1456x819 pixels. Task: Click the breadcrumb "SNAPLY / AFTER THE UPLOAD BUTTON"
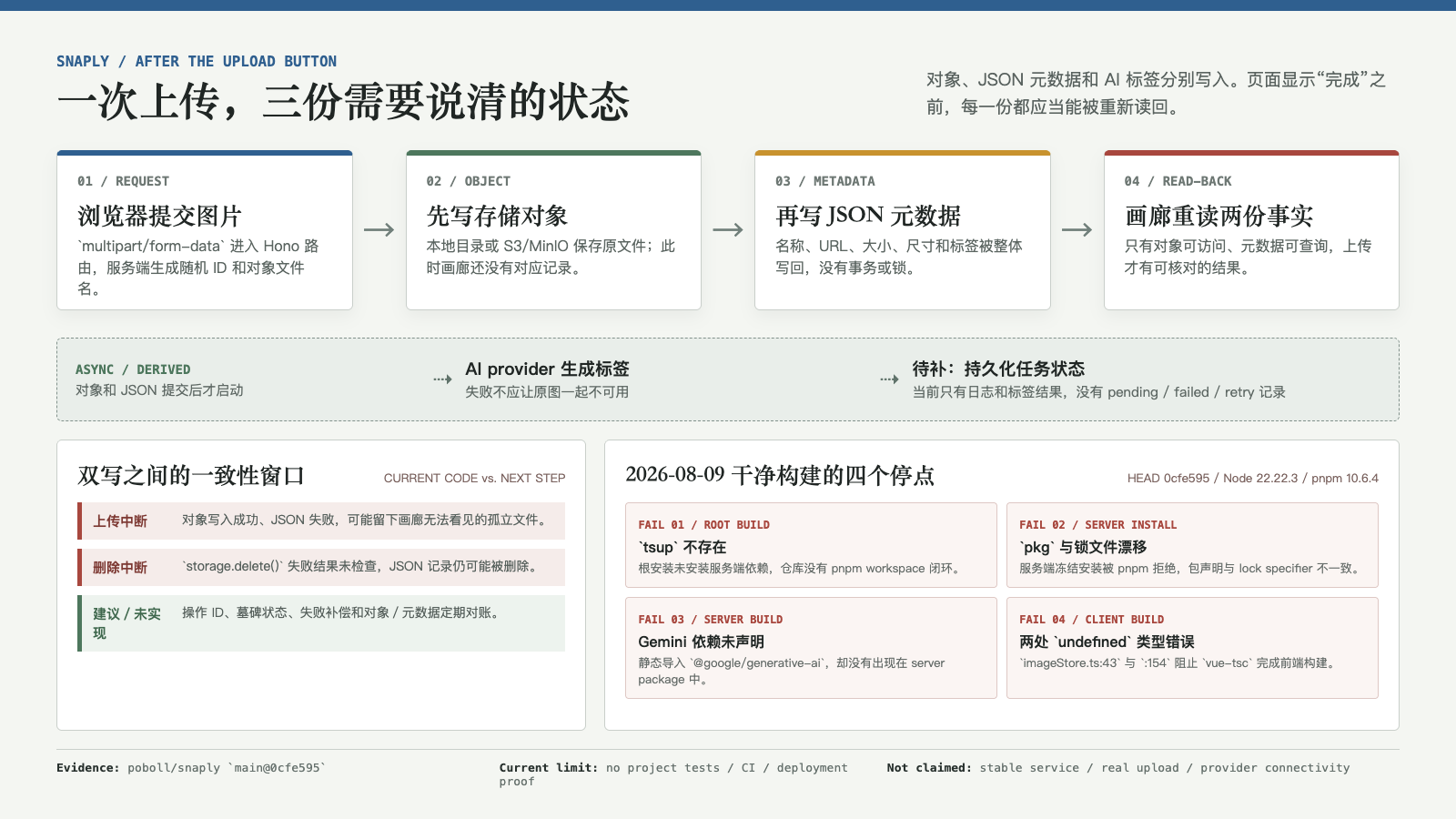[197, 61]
